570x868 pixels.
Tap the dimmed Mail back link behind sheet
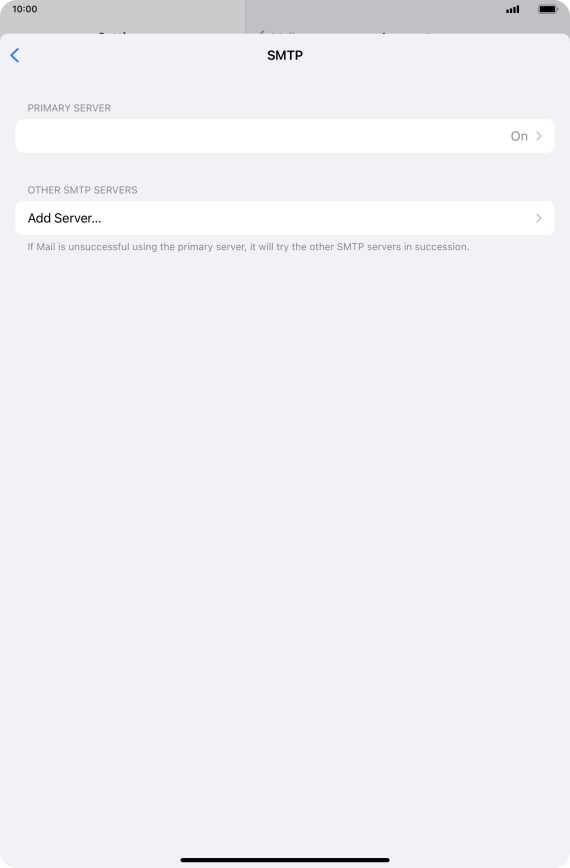click(x=279, y=33)
